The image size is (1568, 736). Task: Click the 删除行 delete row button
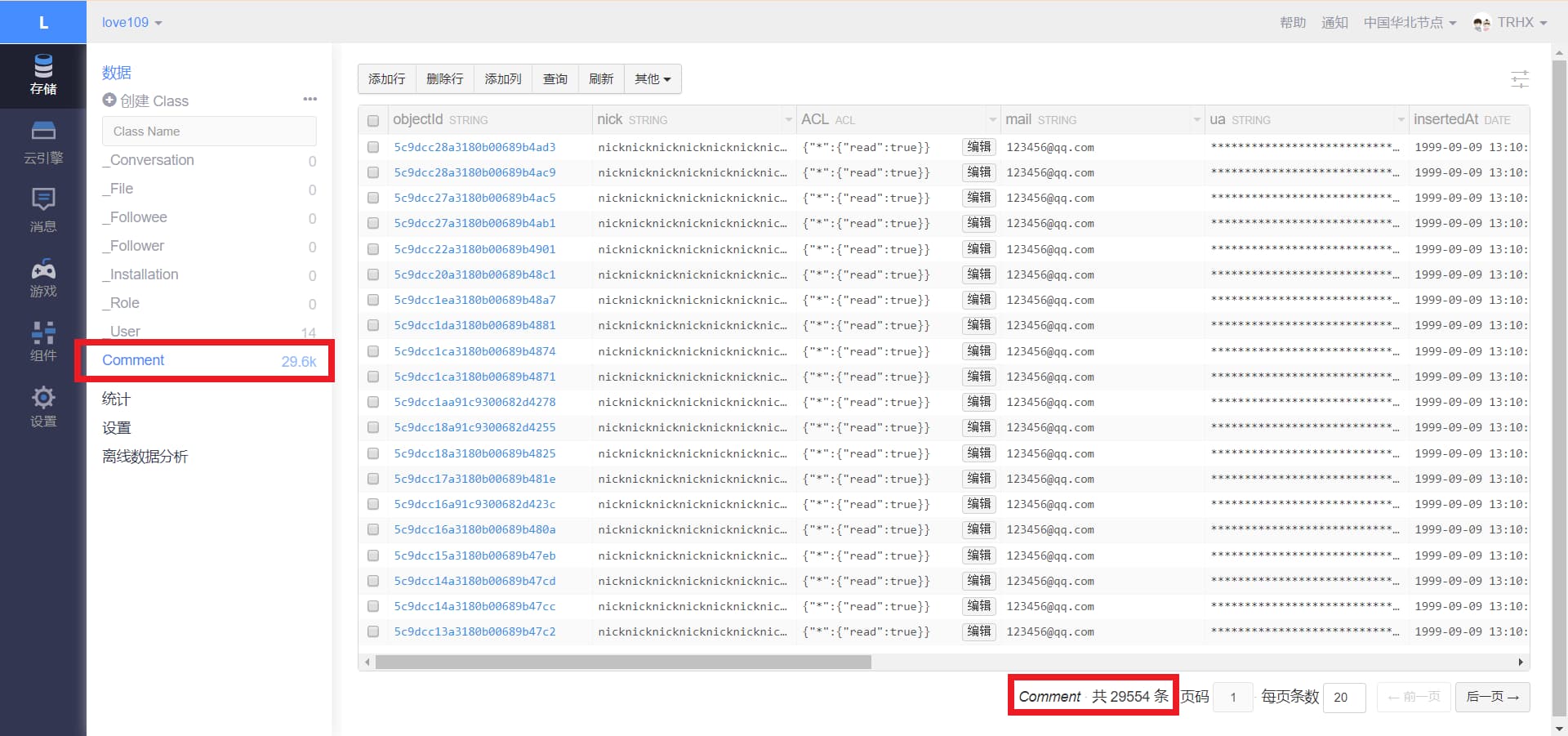(x=445, y=79)
